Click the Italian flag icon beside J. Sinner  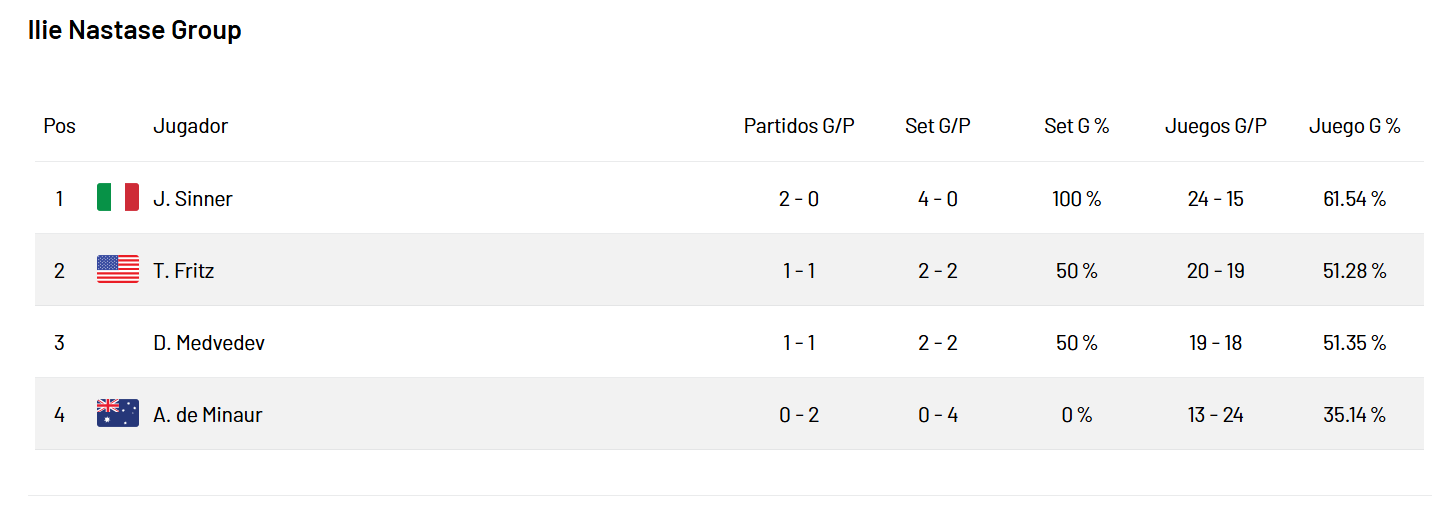(x=118, y=198)
